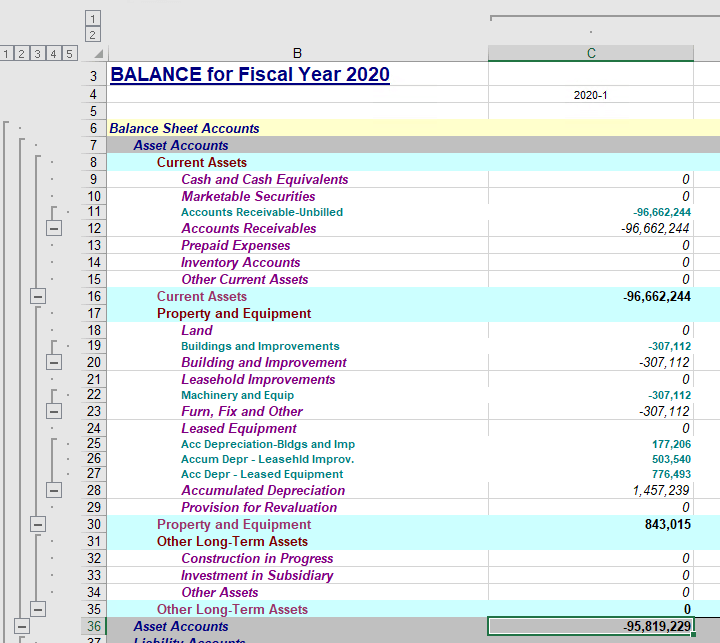
Task: Select the Accumulated Depreciation value 1,457,239
Action: click(591, 491)
